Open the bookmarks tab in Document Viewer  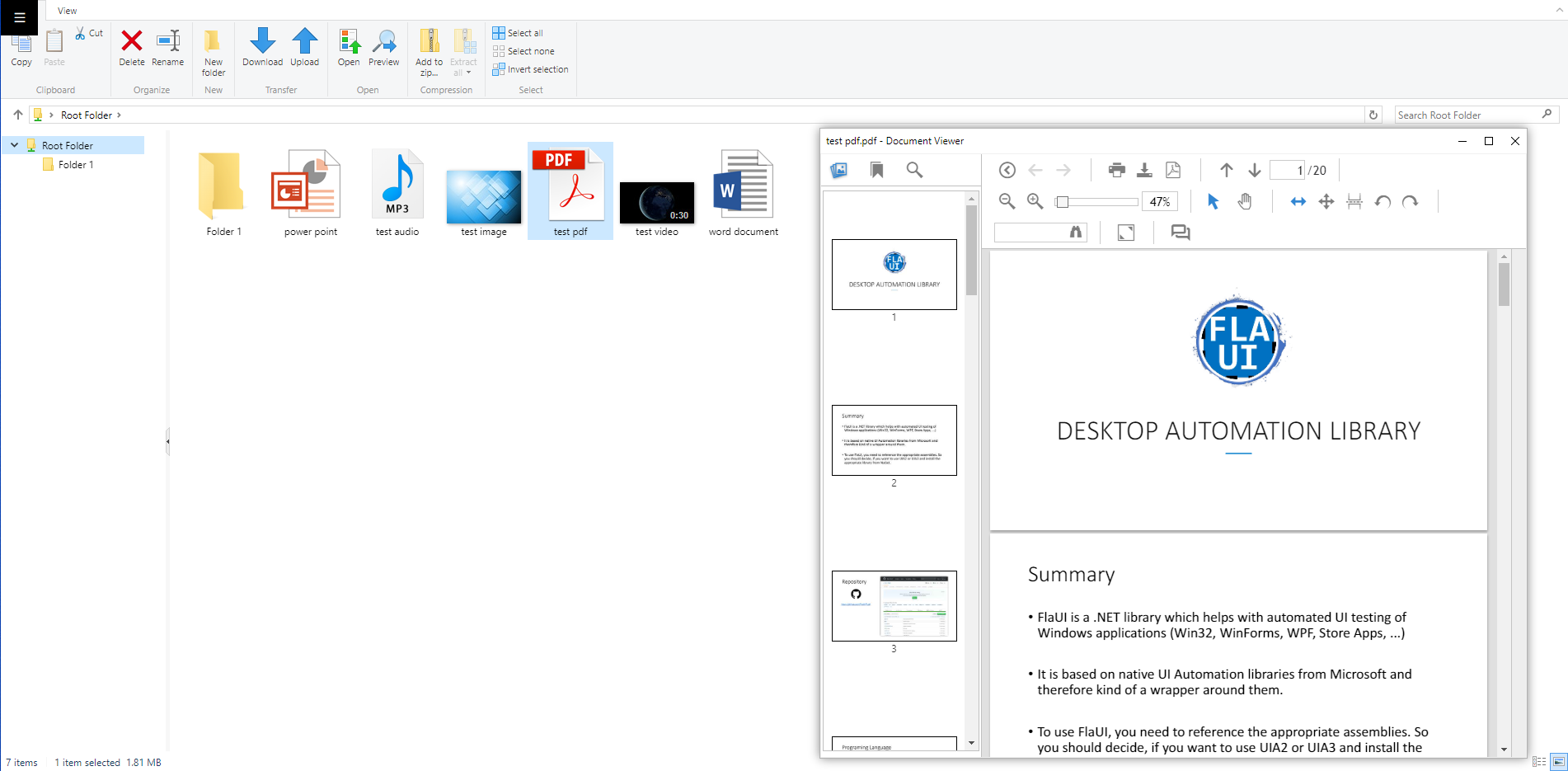pyautogui.click(x=877, y=170)
